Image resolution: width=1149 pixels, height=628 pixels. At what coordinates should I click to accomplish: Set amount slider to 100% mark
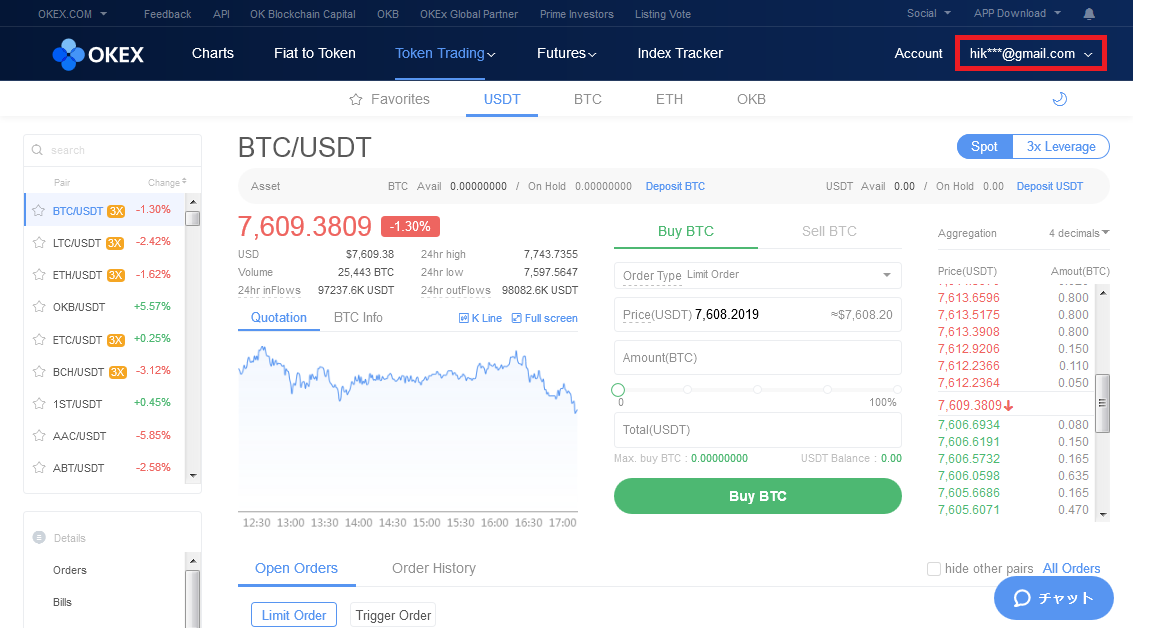pos(897,390)
